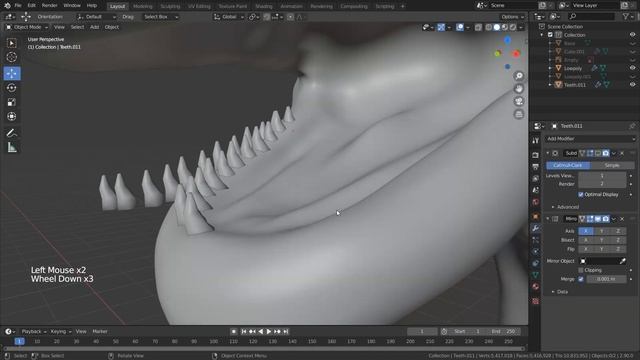Switch to Solid viewport shading

[497, 27]
